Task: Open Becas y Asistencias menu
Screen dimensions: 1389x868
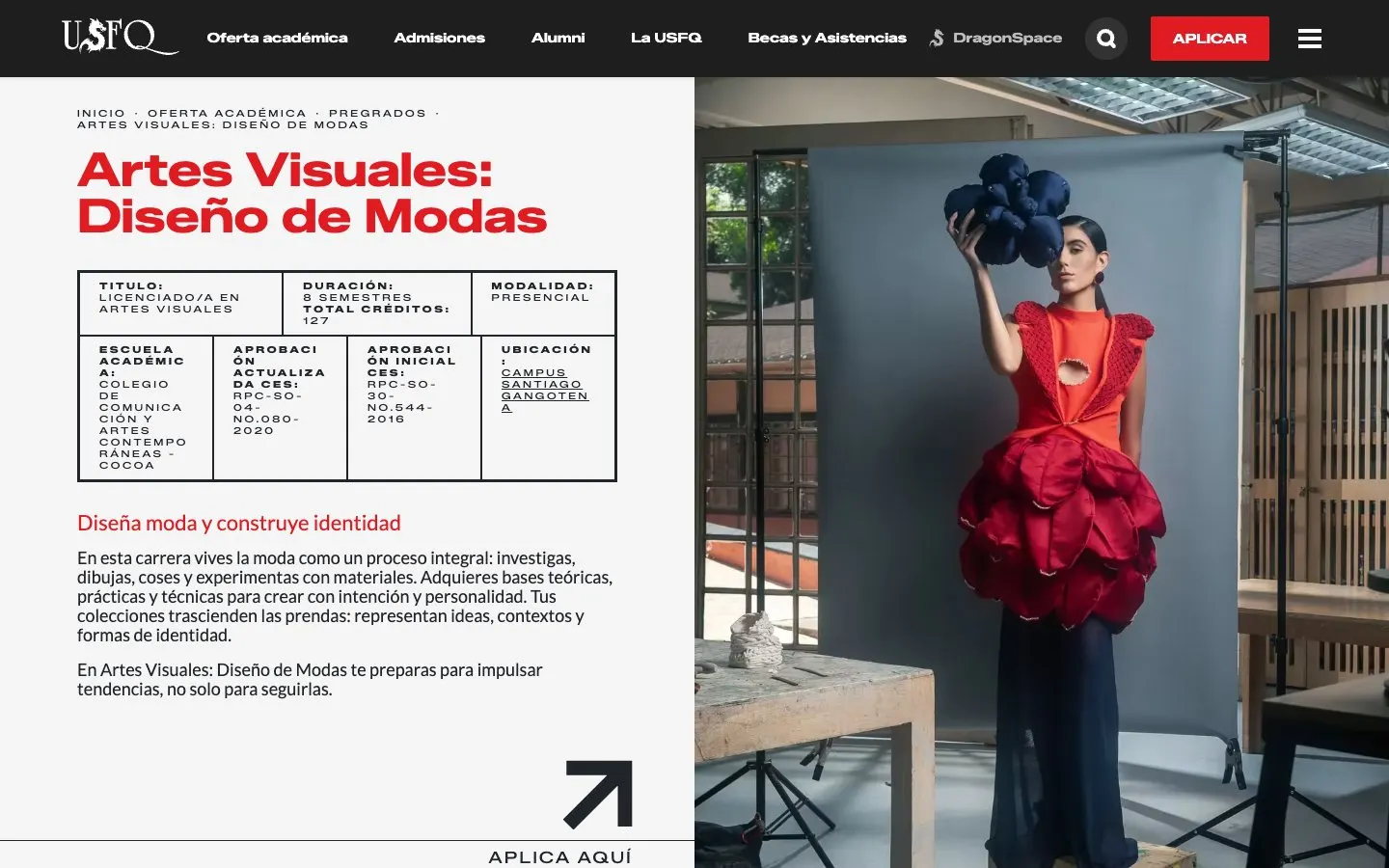Action: [x=827, y=38]
